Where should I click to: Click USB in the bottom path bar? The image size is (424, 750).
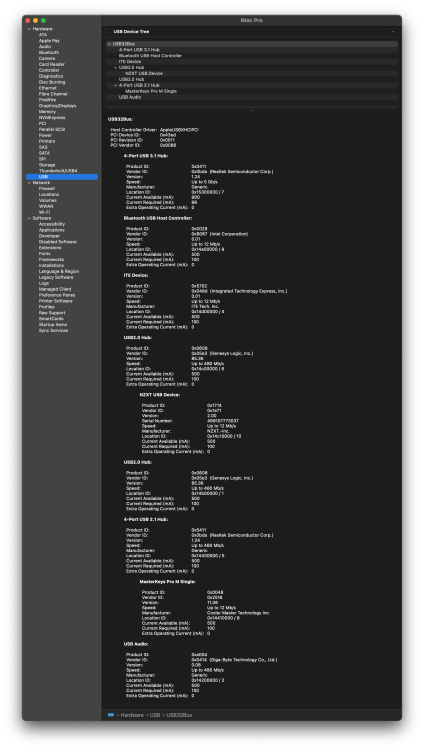tap(155, 715)
